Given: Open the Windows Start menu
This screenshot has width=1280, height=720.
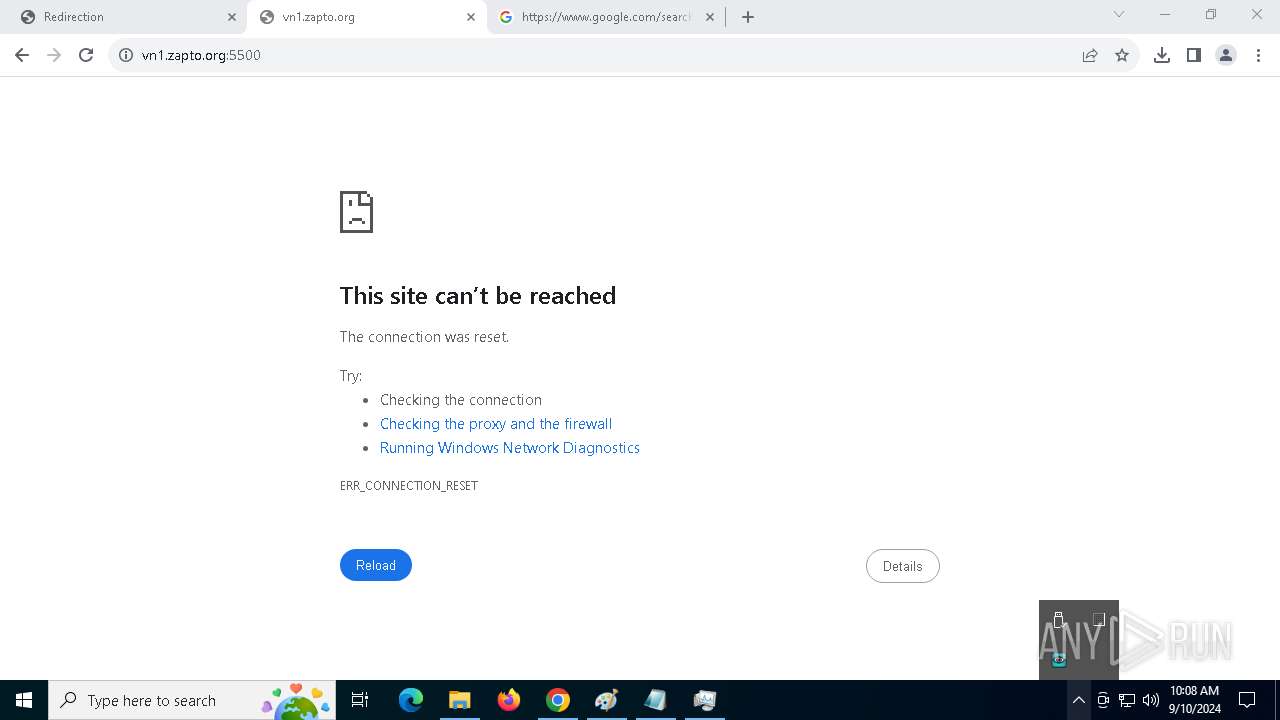Looking at the screenshot, I should pos(24,700).
